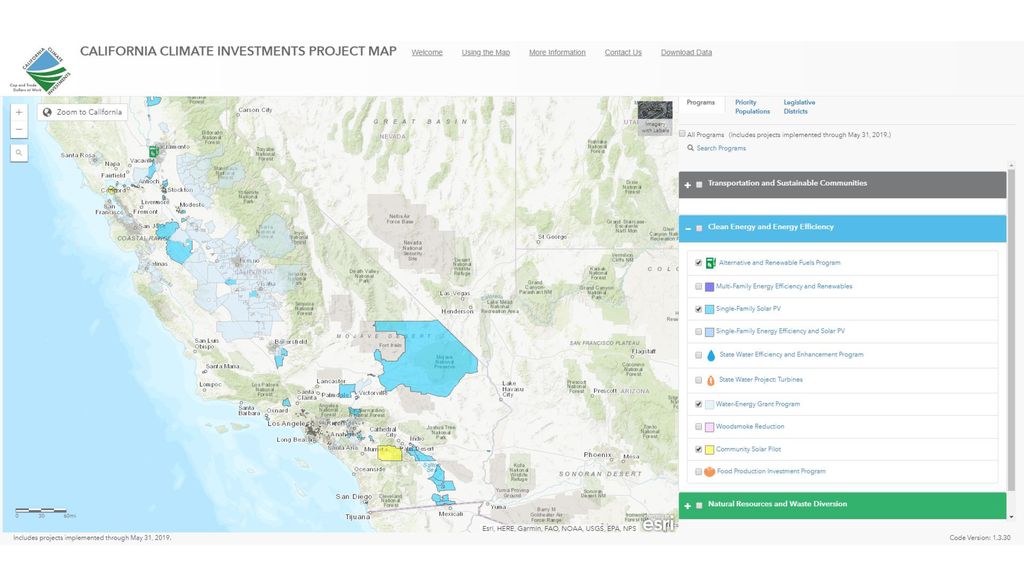Click the map scale bar
The image size is (1024, 576).
44,513
